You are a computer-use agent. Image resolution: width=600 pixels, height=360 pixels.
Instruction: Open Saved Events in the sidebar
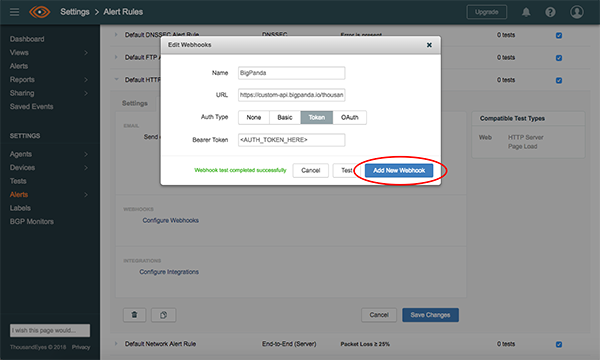[31, 106]
